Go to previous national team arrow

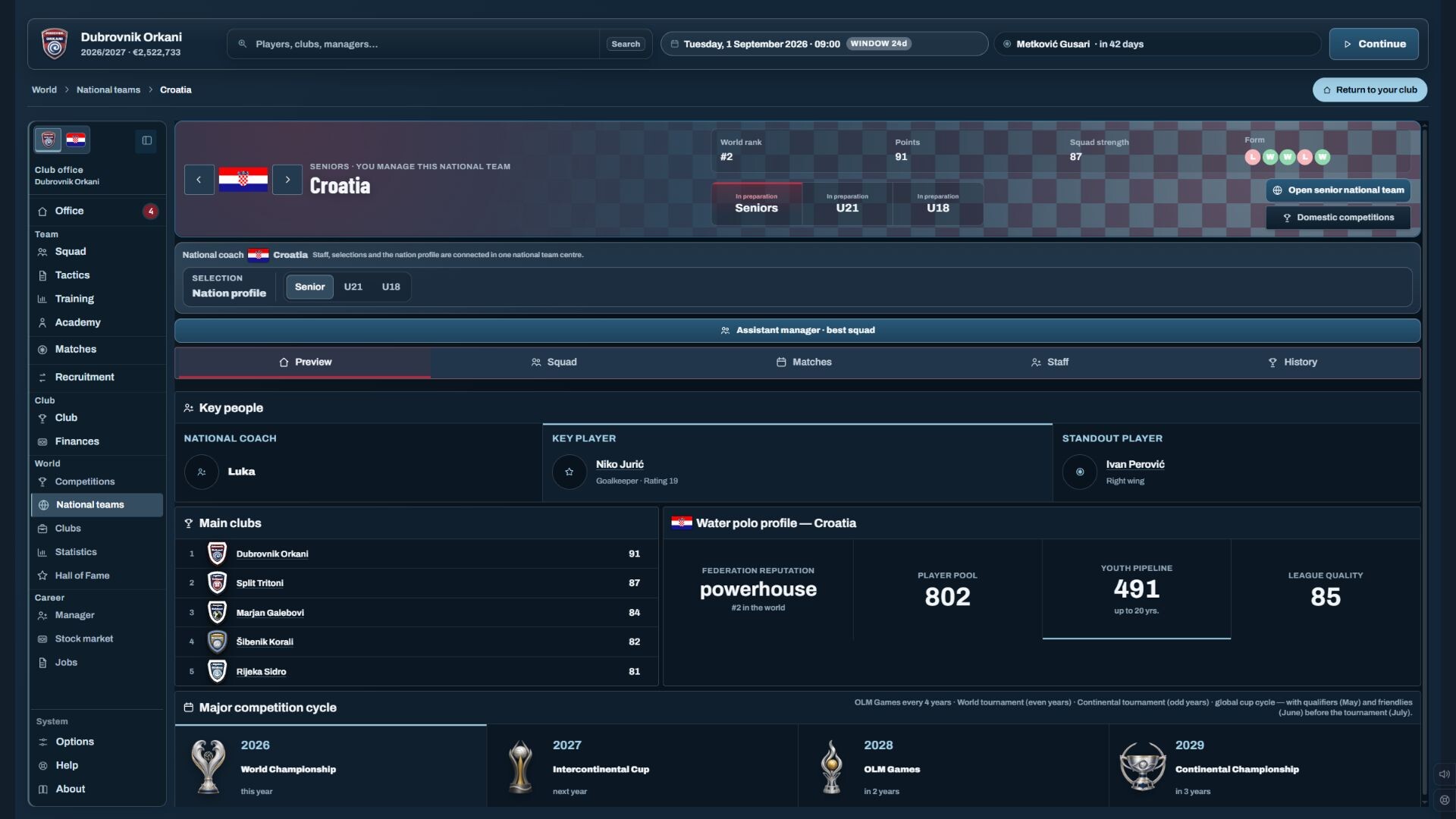coord(199,180)
